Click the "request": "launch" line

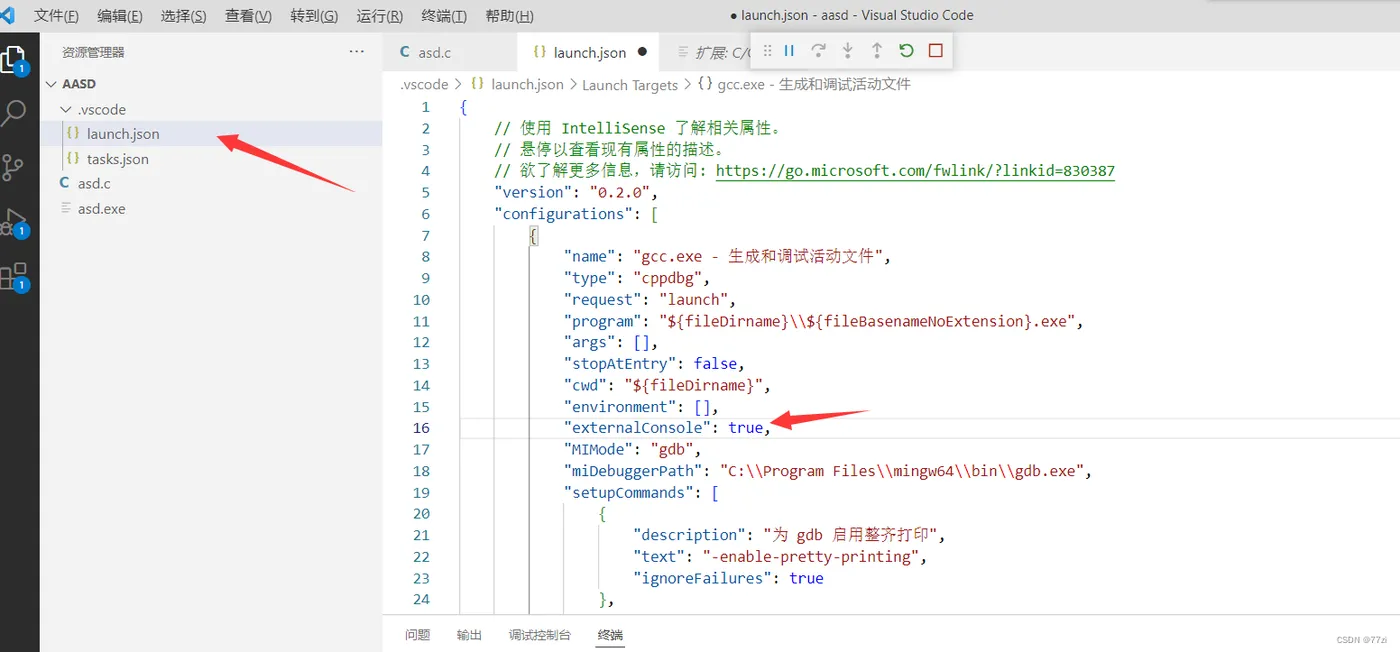click(x=650, y=300)
